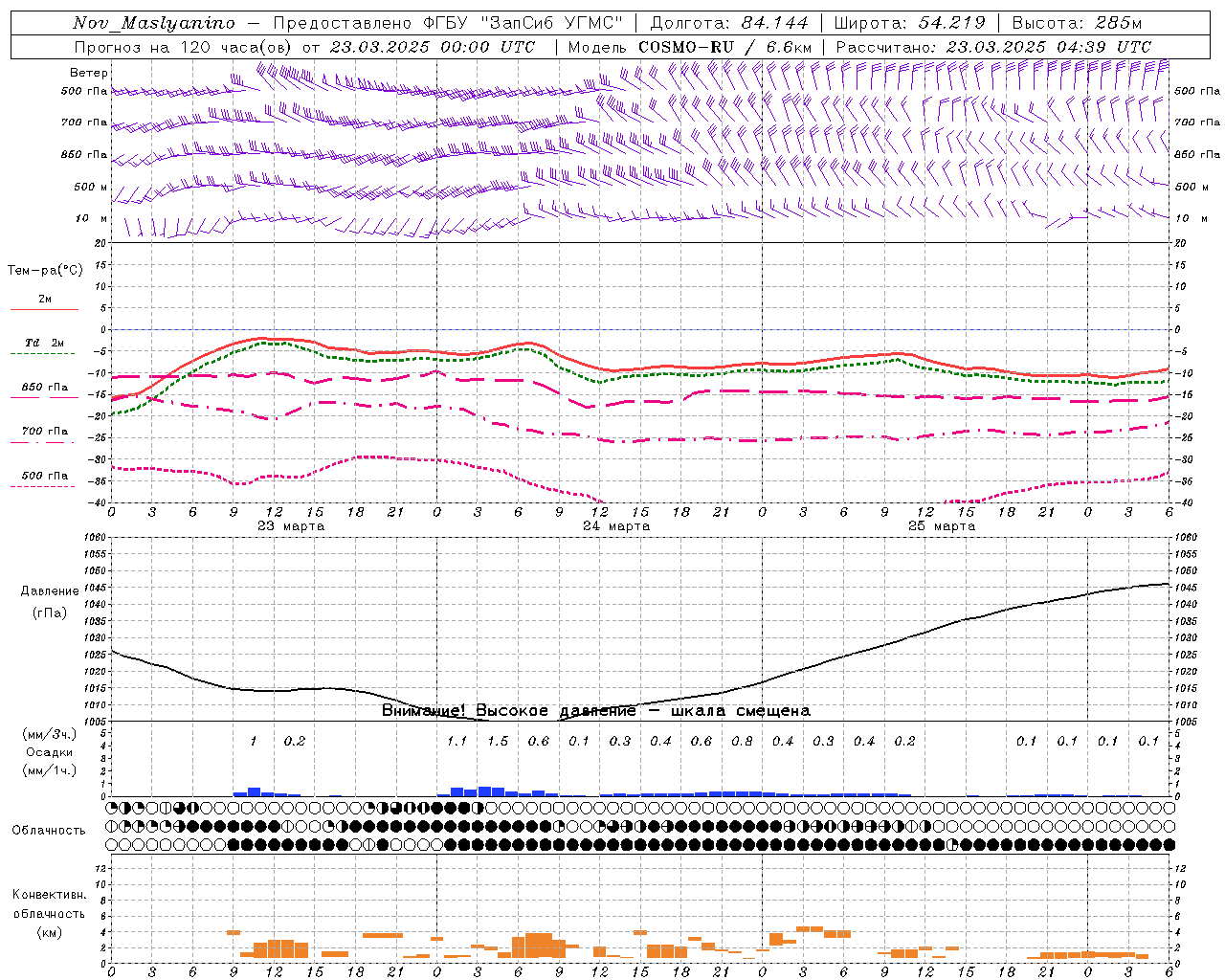The width and height of the screenshot is (1225, 980).
Task: Click the Долгота: 84.144 value
Action: click(729, 23)
